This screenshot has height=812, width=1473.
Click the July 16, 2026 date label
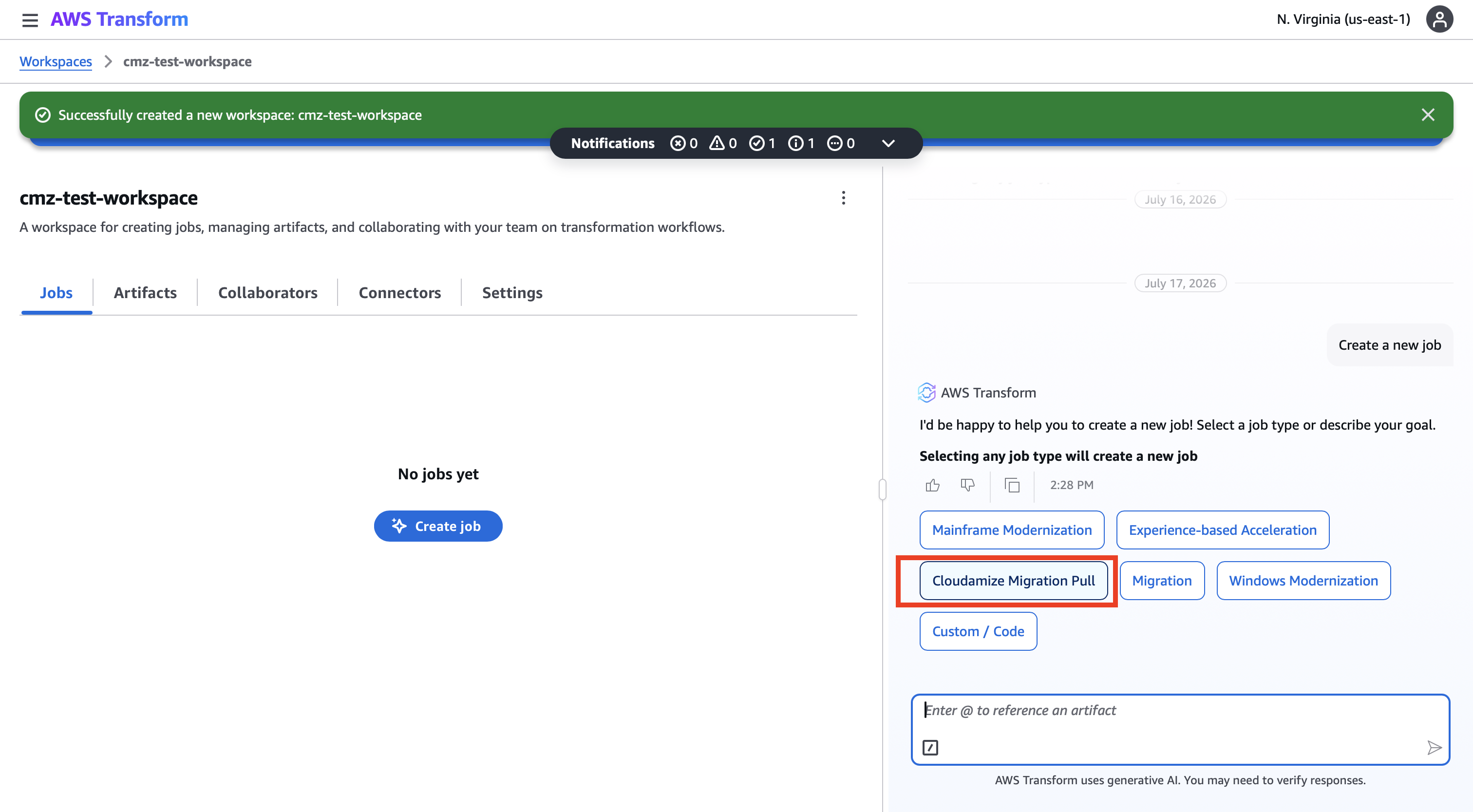click(1180, 200)
